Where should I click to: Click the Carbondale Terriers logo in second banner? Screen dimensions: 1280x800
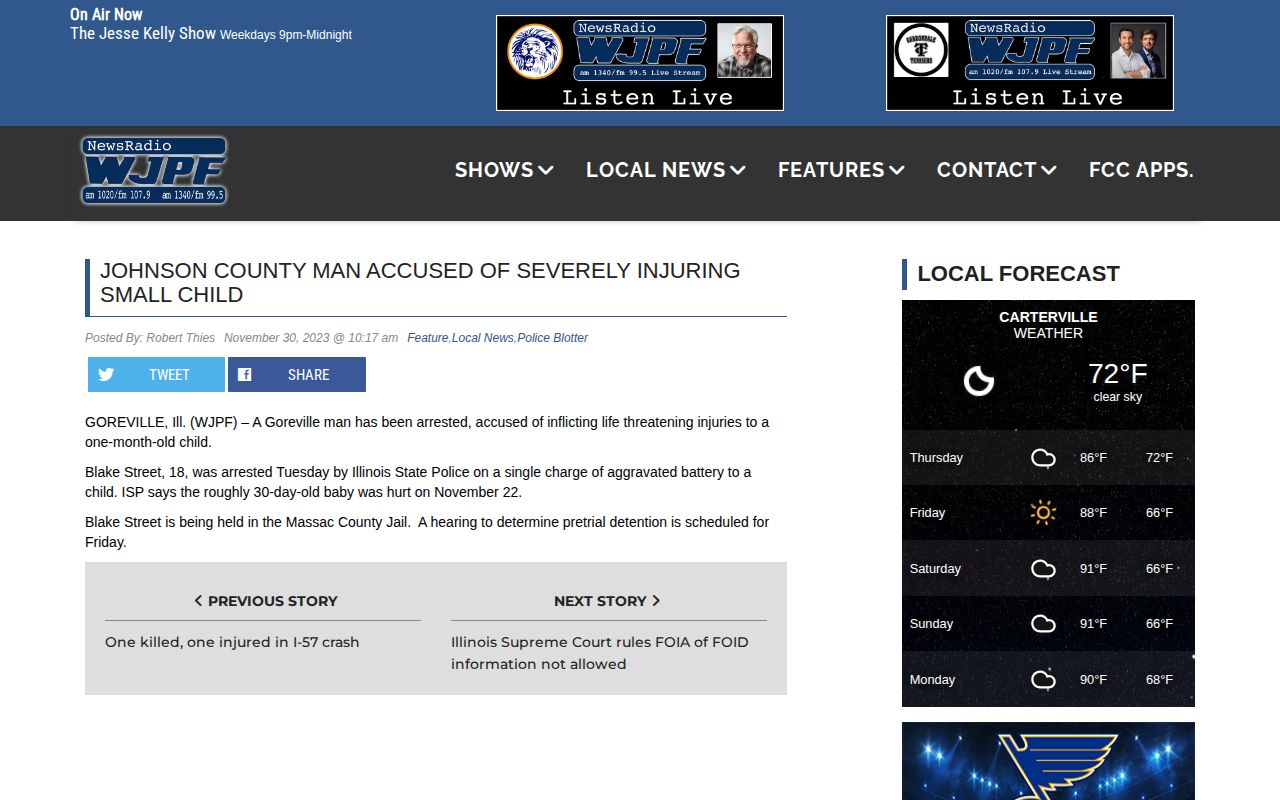[x=920, y=50]
